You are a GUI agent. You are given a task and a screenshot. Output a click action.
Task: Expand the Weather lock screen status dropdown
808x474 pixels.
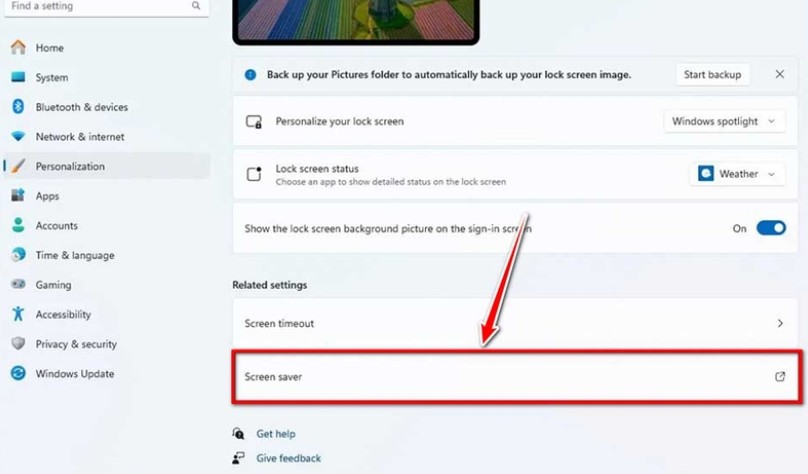click(x=737, y=174)
